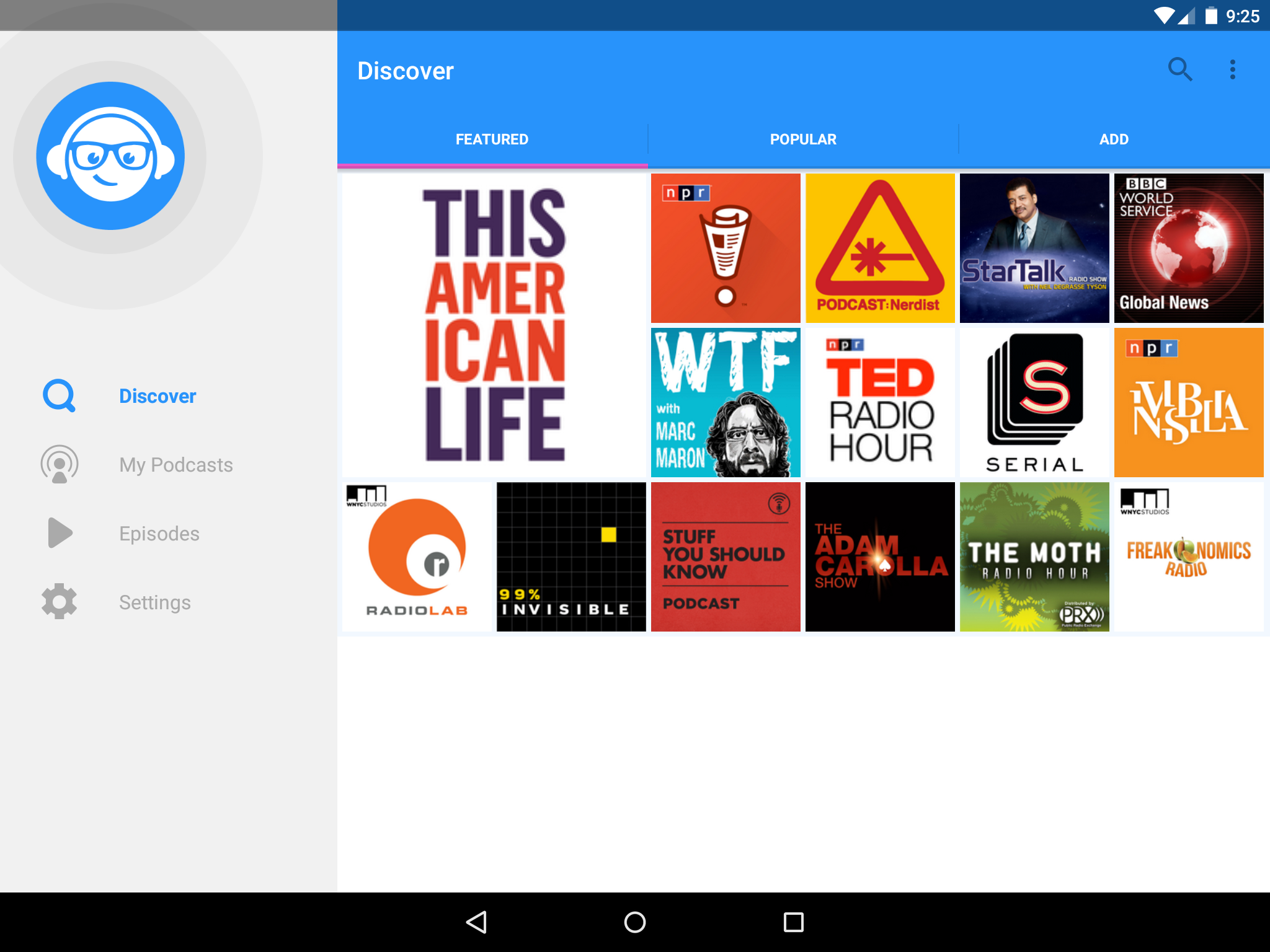The image size is (1270, 952).
Task: Open the Serial podcast tile
Action: [x=1034, y=402]
